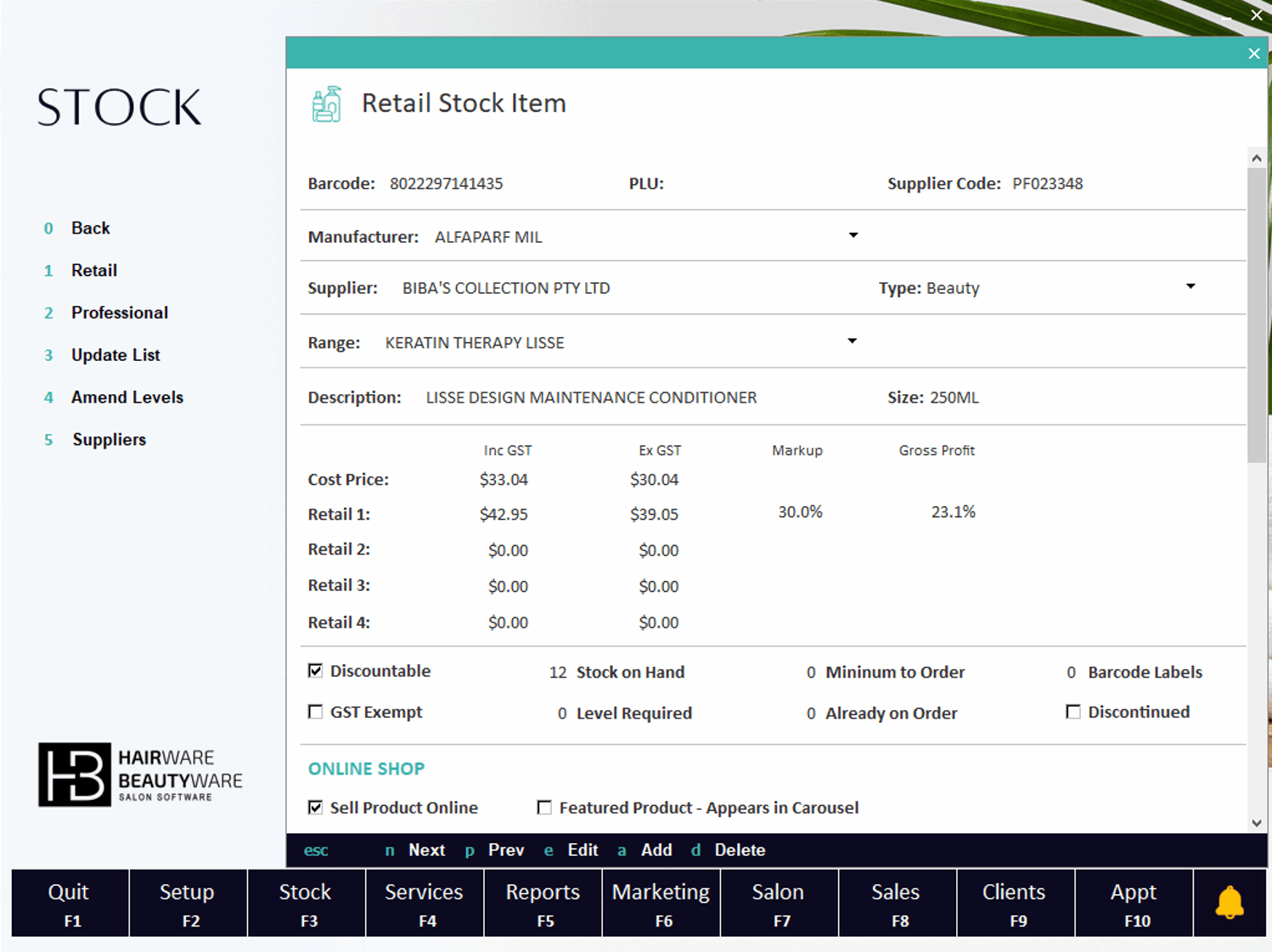Screen dimensions: 1272x952
Task: Click the notification bell icon
Action: [x=1230, y=903]
